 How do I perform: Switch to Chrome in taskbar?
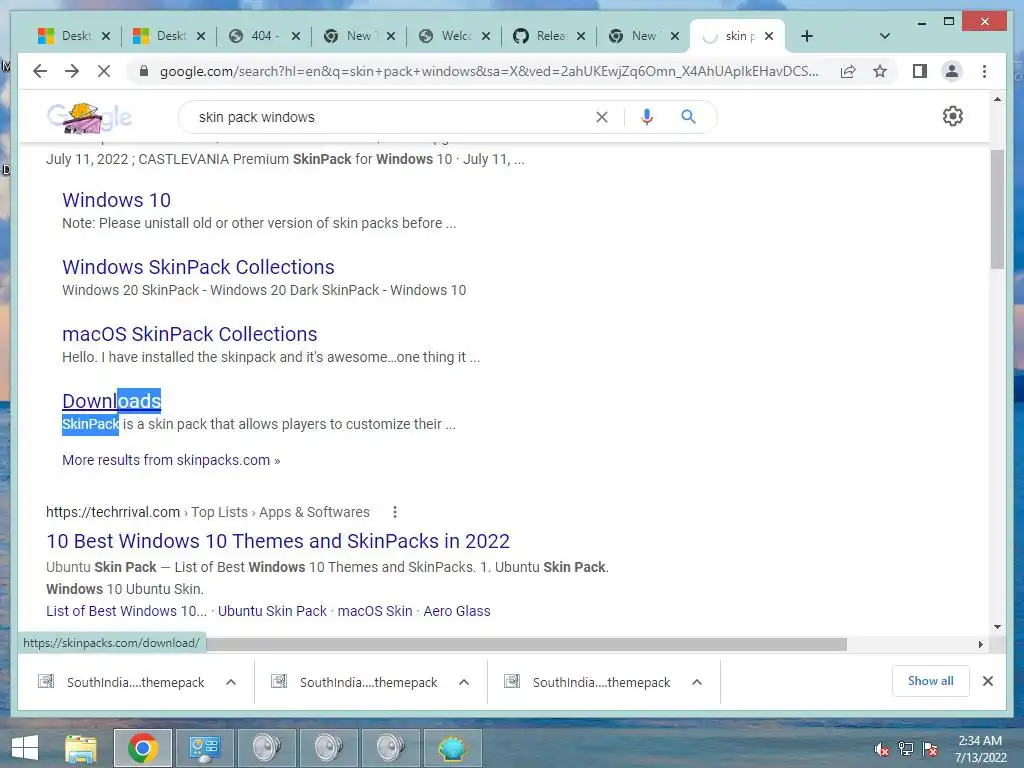(x=142, y=748)
